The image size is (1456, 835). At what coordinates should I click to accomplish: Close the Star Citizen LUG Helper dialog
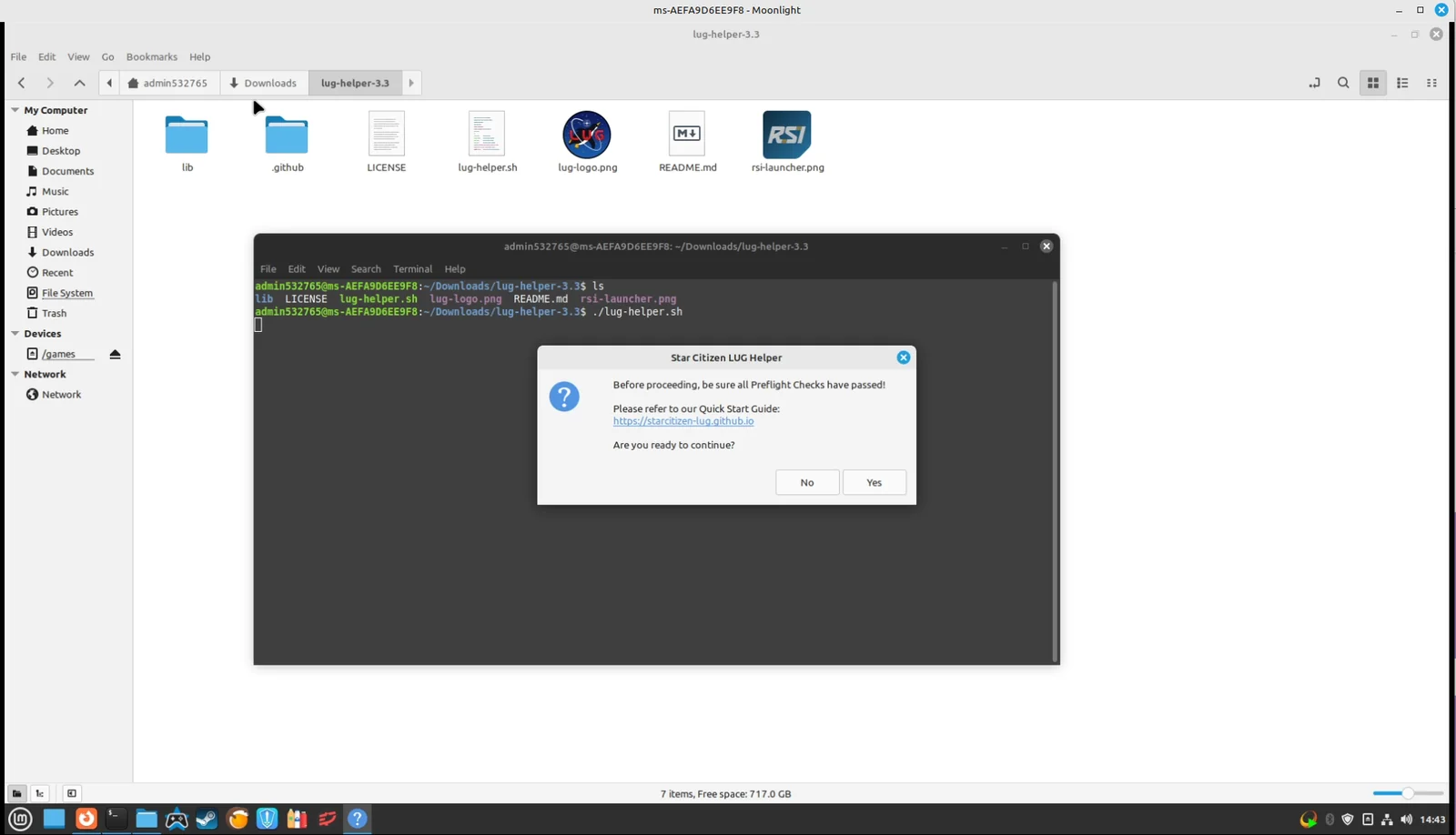pos(904,357)
